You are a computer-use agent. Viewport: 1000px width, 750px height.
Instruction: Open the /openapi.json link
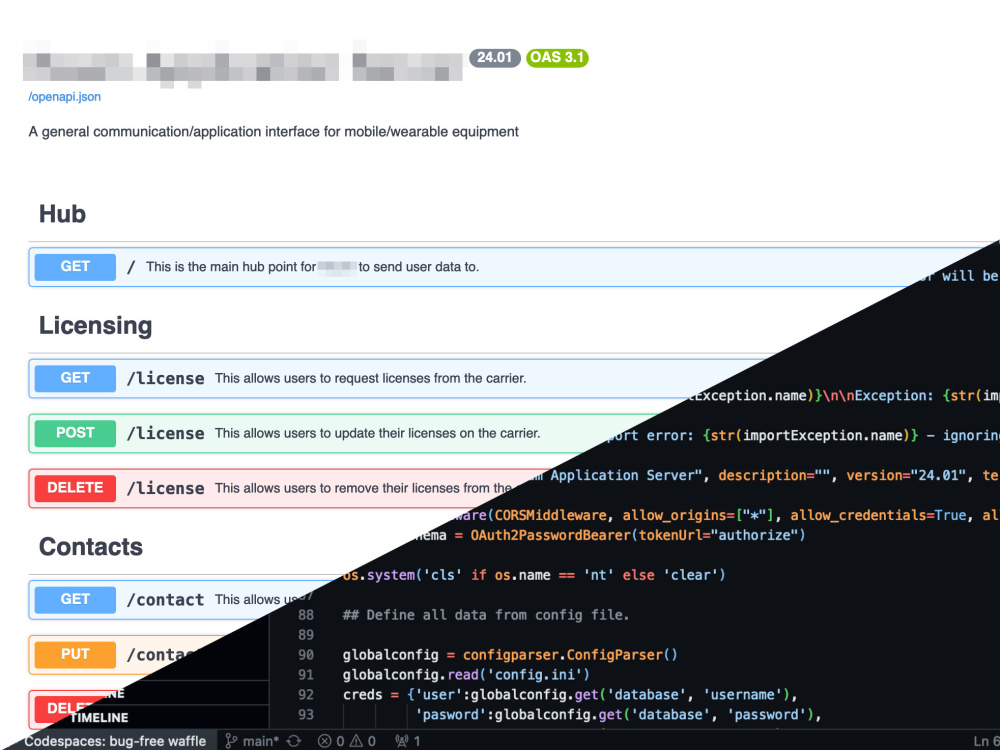64,96
